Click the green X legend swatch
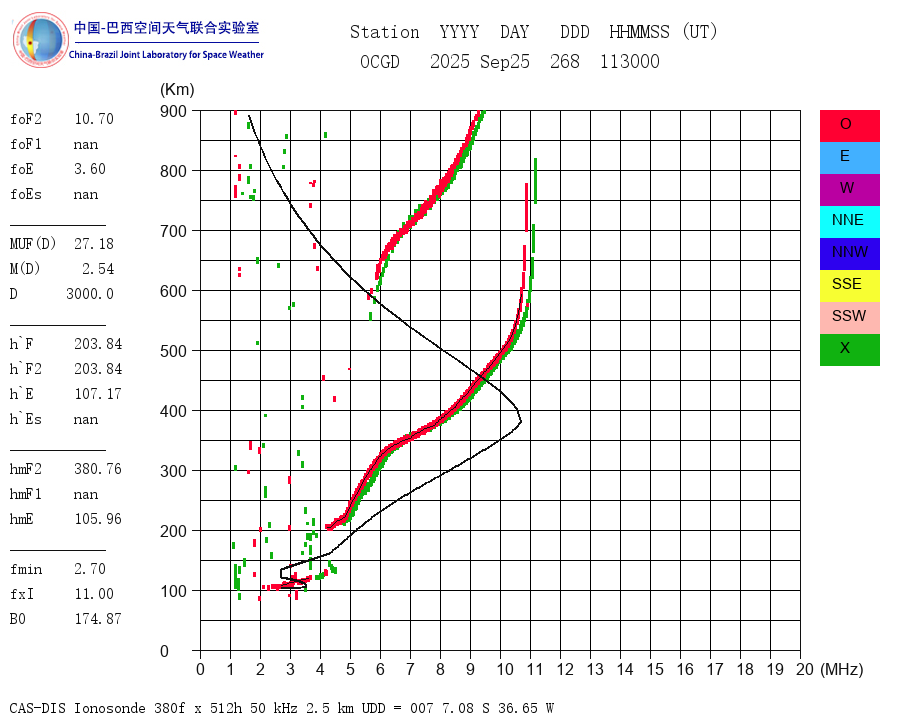 [849, 350]
